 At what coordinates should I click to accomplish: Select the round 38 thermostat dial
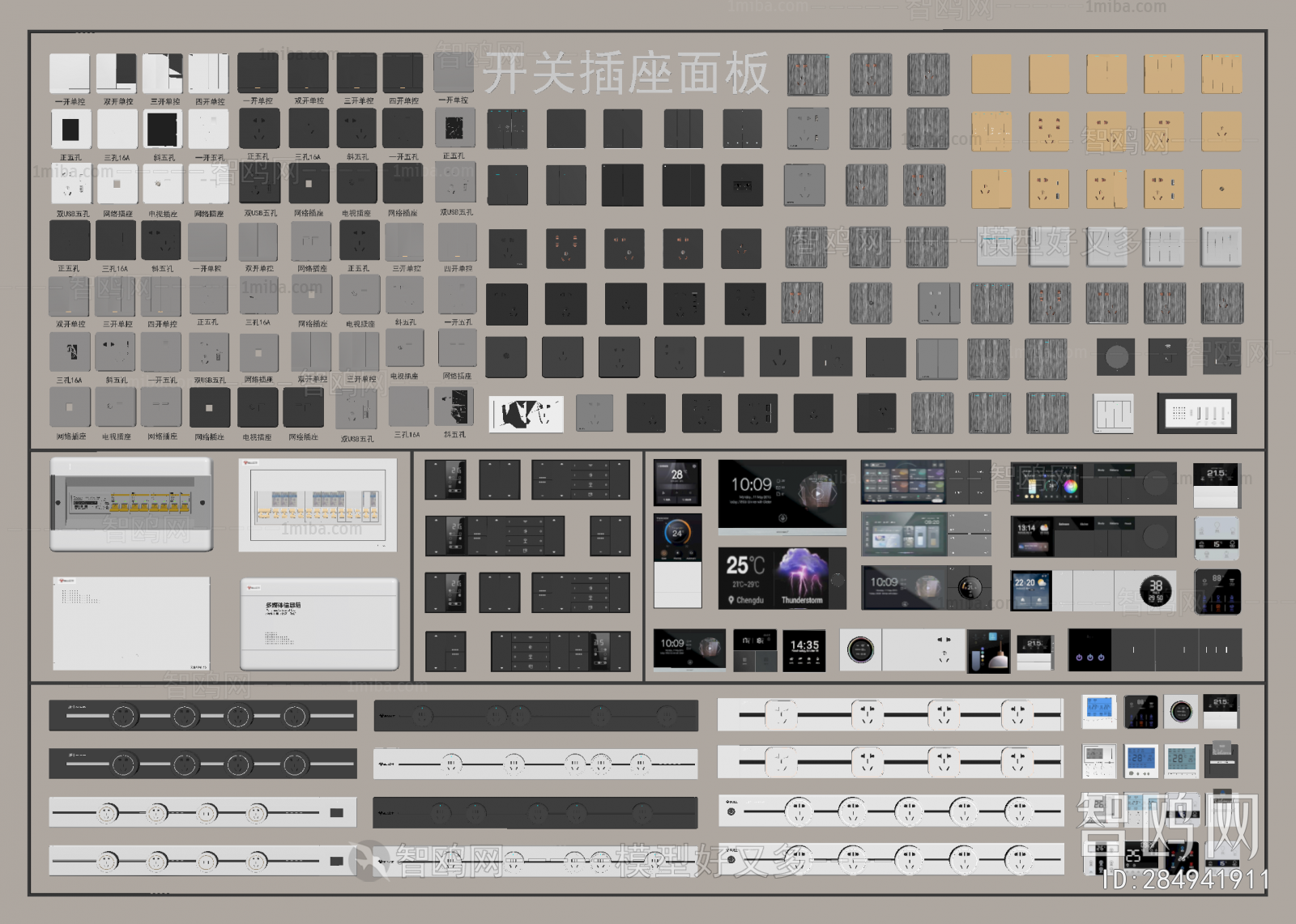pyautogui.click(x=1155, y=590)
